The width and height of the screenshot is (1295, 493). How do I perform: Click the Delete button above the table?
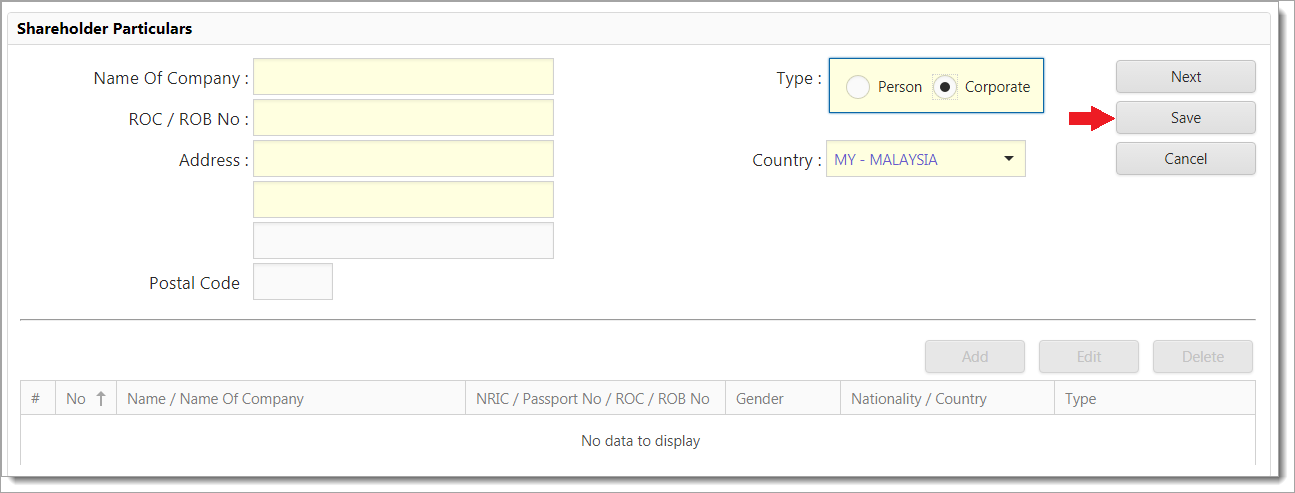(1202, 357)
